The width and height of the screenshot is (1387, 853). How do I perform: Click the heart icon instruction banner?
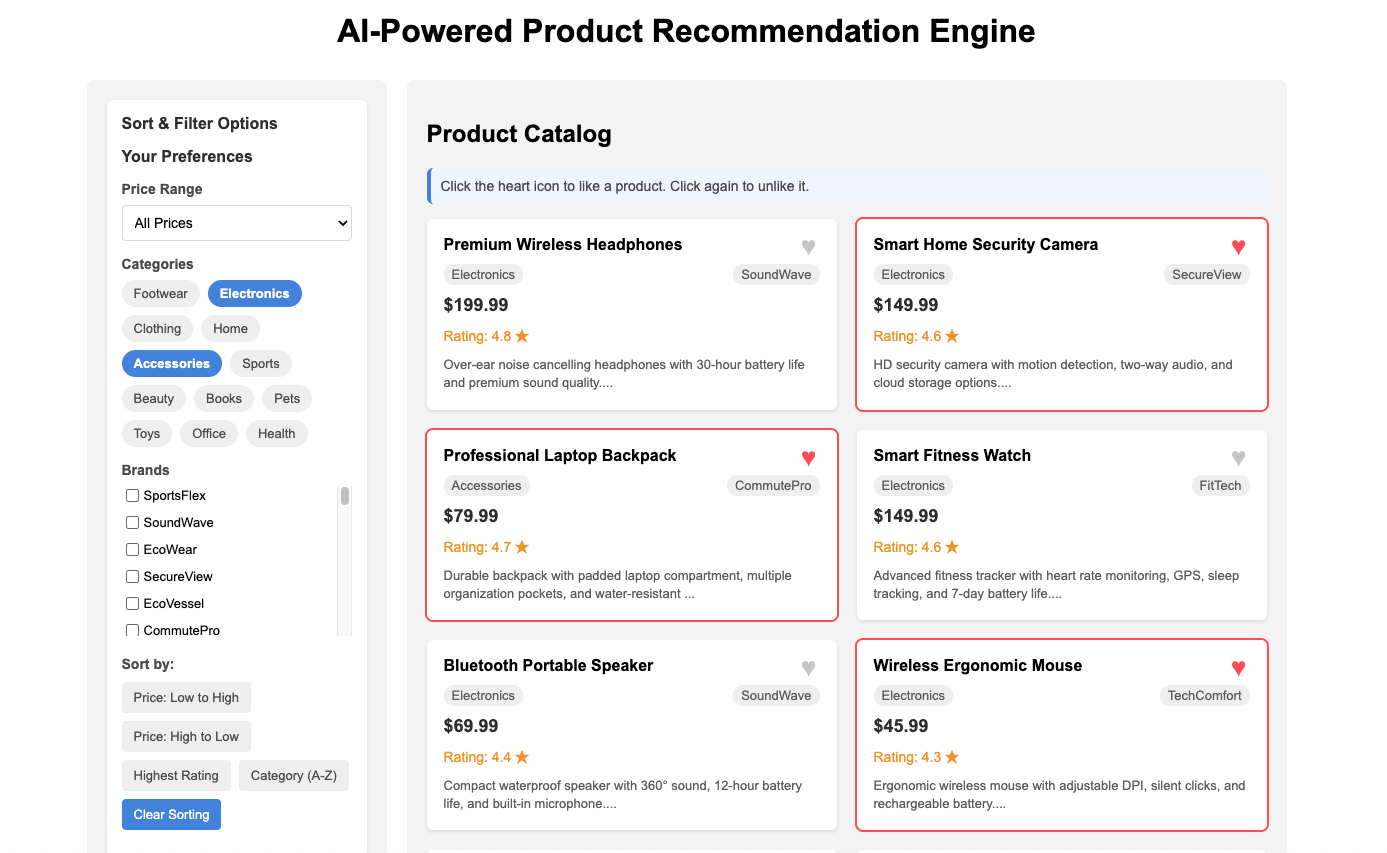[x=847, y=186]
